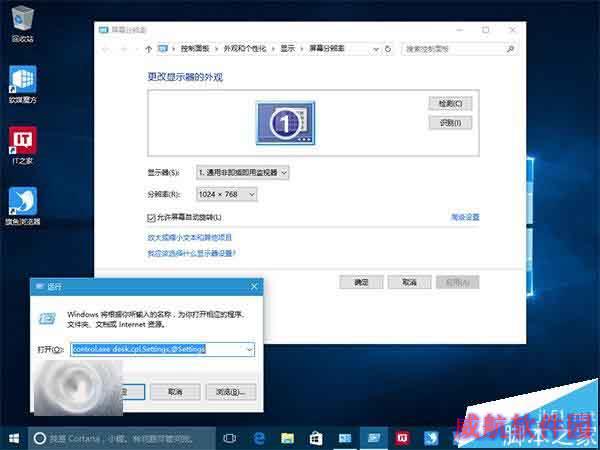Click 取消 in the resolution window
The width and height of the screenshot is (600, 450).
(x=409, y=282)
